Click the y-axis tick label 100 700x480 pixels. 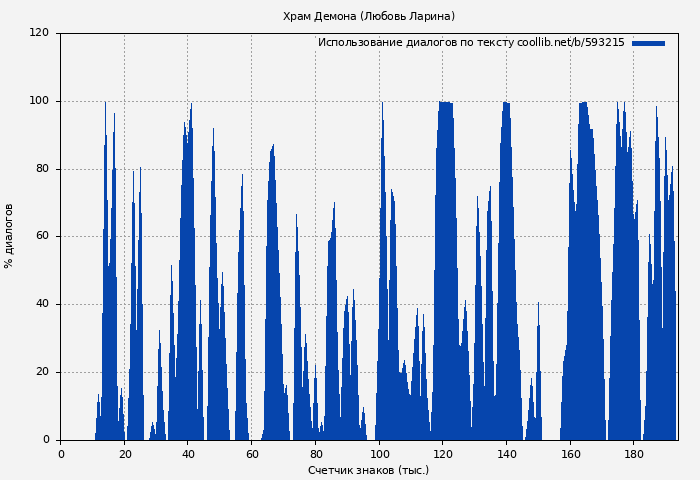click(39, 101)
